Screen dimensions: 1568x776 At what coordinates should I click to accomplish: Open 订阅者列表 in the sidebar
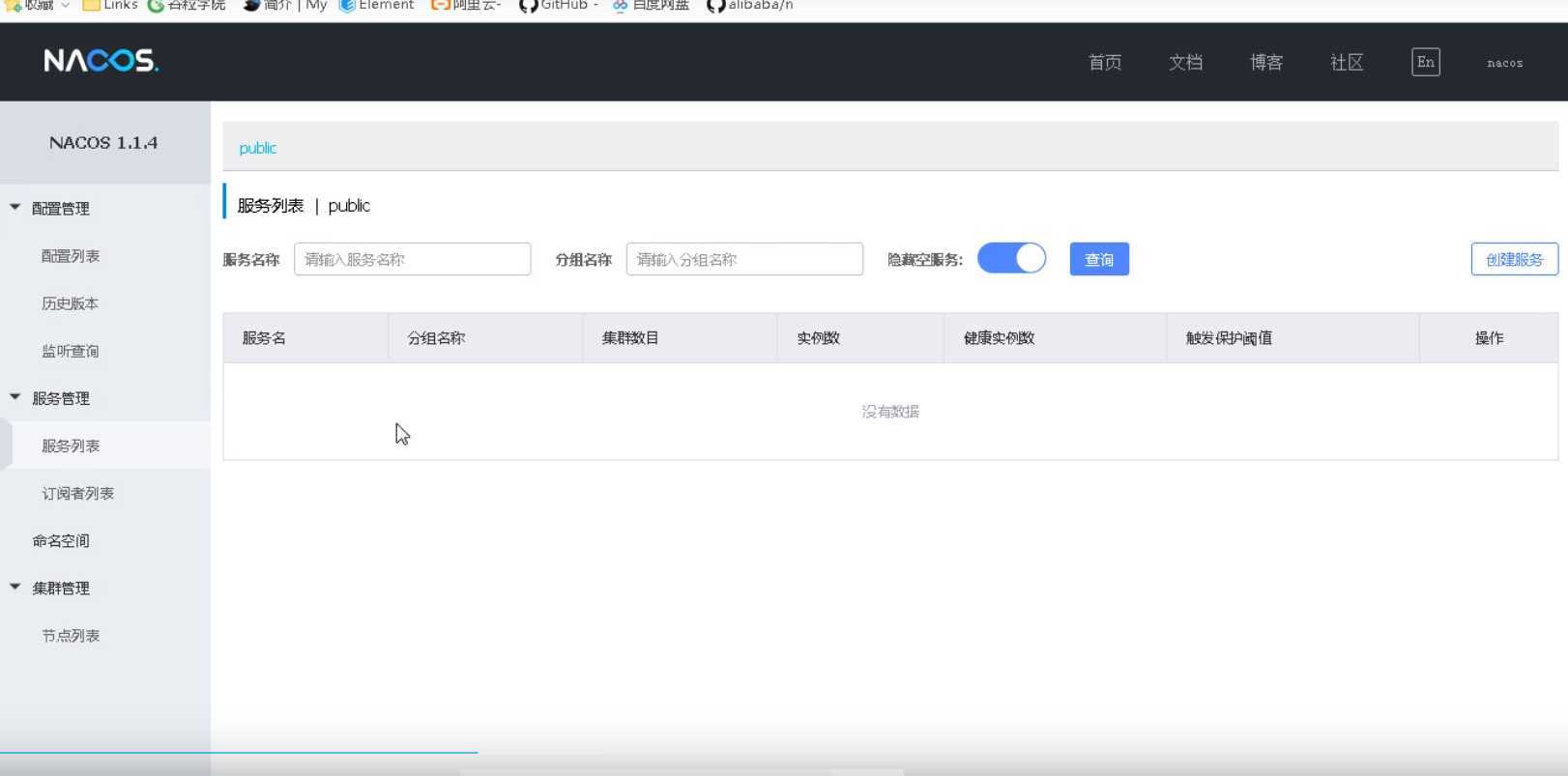click(x=78, y=493)
